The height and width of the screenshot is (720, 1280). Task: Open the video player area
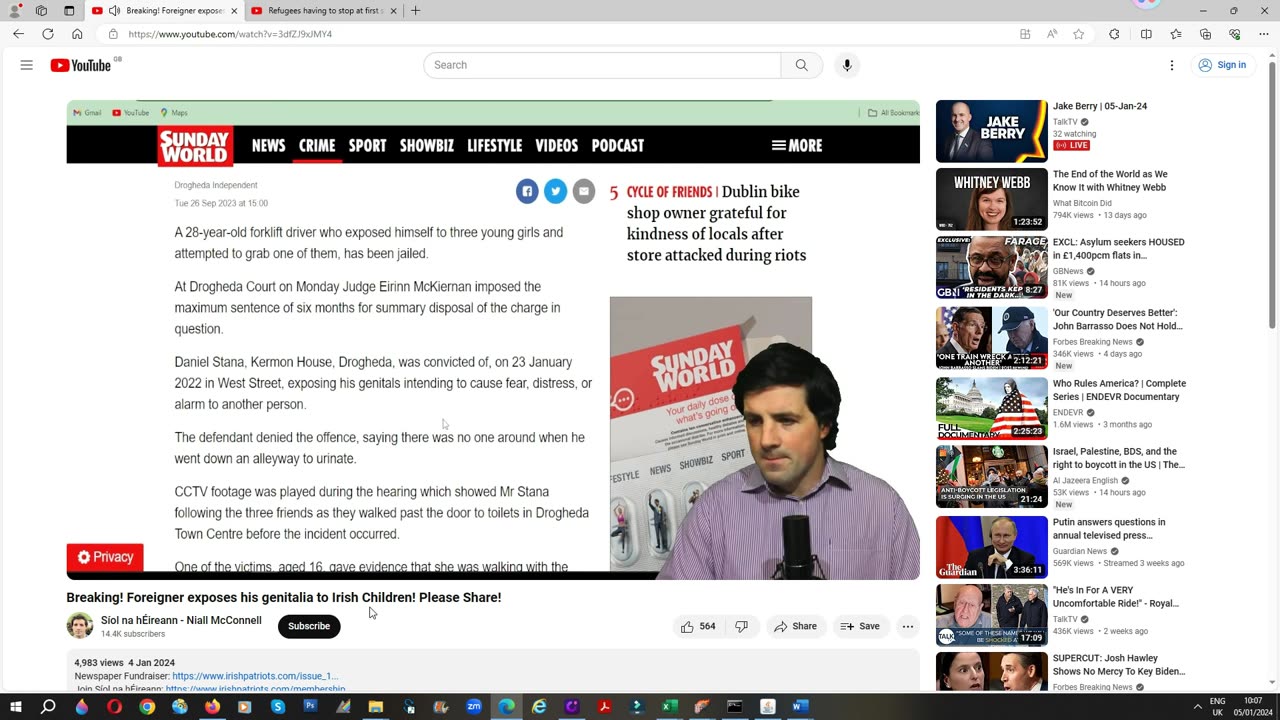493,340
